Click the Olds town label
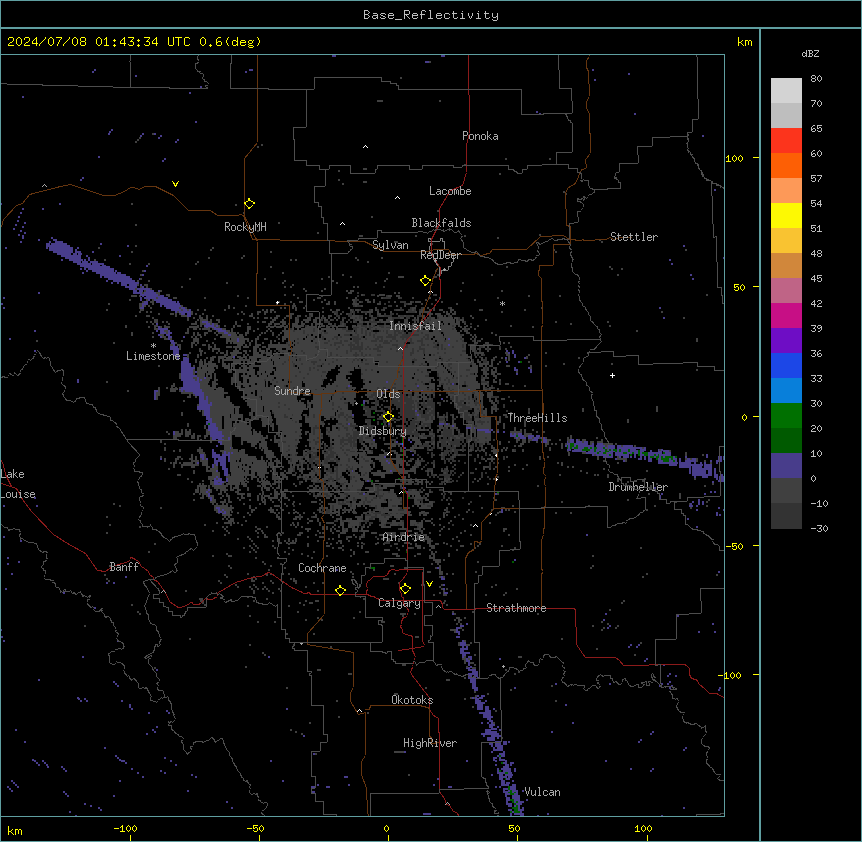Screen dimensions: 862x842 pos(388,394)
